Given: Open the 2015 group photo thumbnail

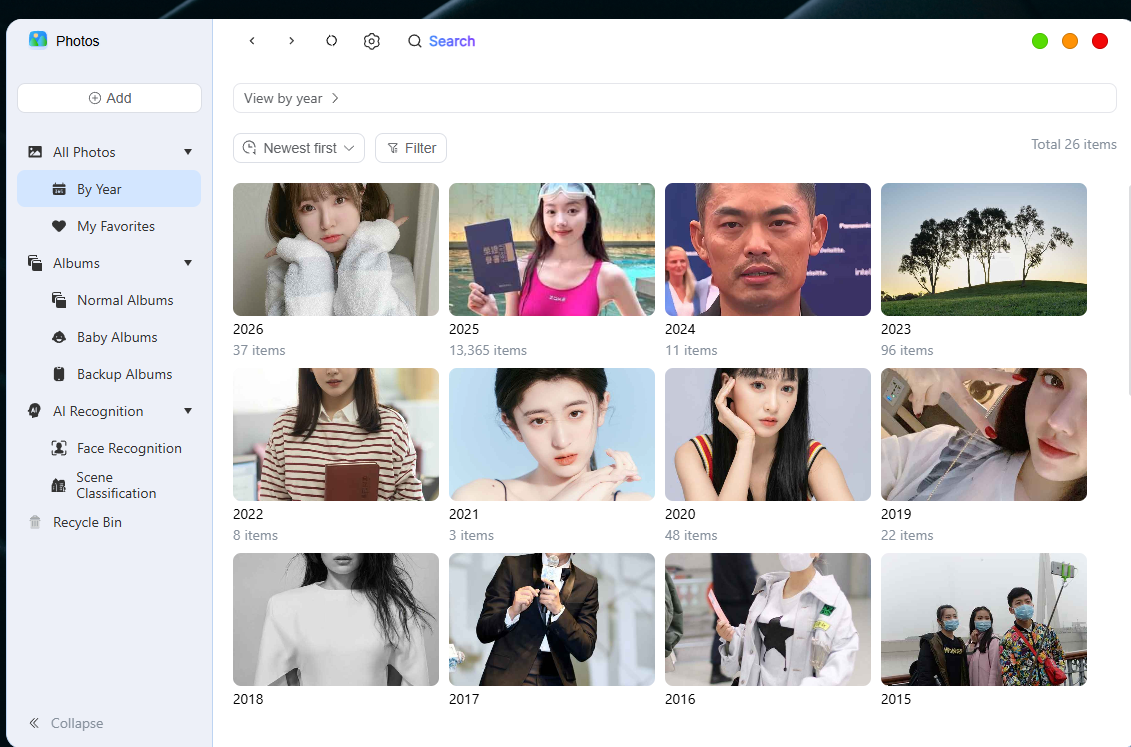Looking at the screenshot, I should pyautogui.click(x=984, y=619).
